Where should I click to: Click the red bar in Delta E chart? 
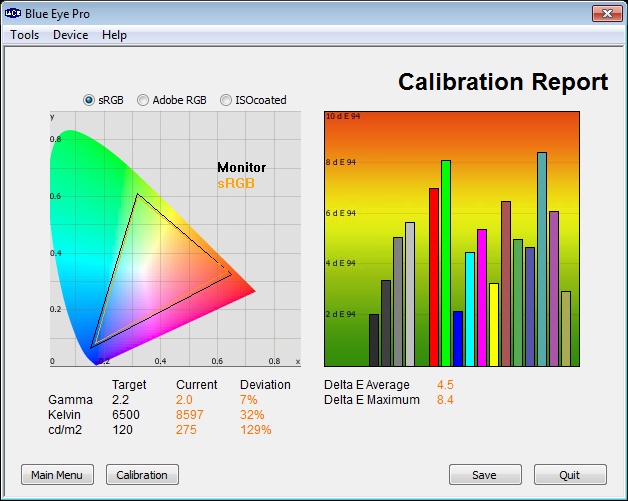pos(434,277)
